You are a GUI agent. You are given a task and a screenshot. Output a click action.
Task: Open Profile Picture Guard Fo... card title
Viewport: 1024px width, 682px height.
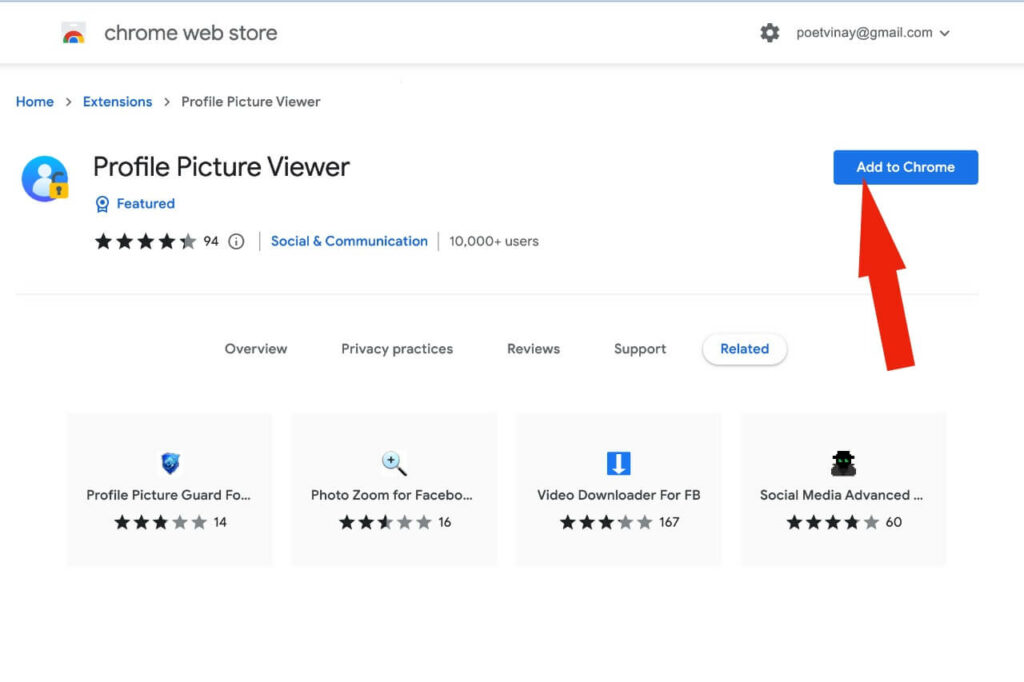pos(168,495)
